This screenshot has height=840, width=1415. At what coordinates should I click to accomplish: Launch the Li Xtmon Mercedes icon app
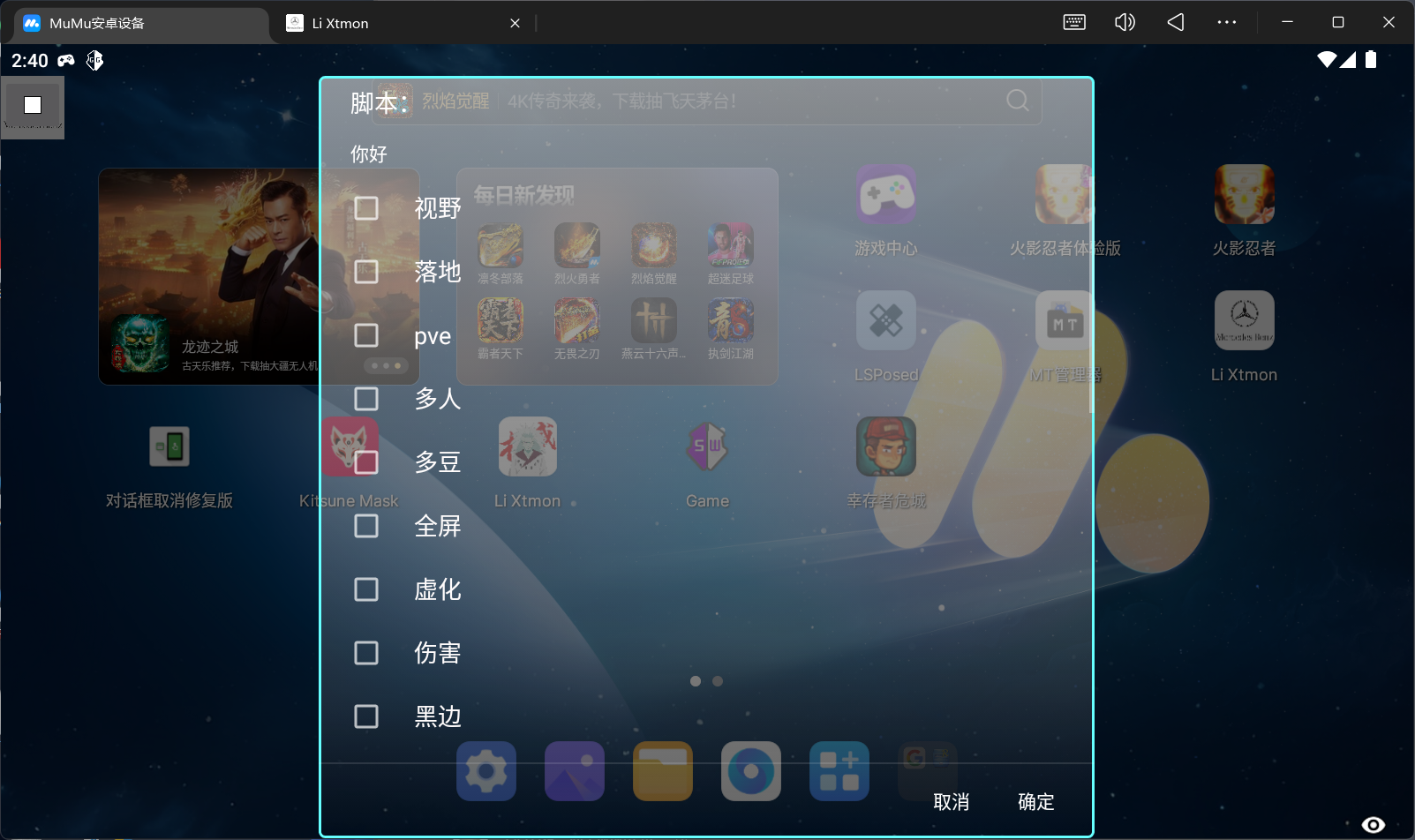pos(1244,321)
